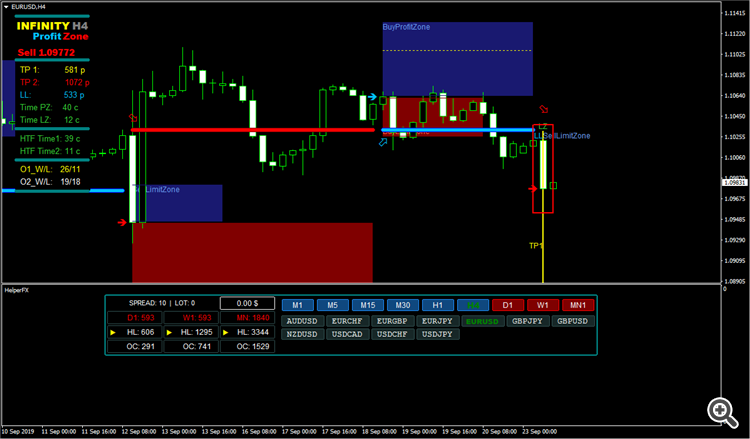The image size is (750, 439).
Task: Click the HL: 1295 value
Action: (197, 332)
